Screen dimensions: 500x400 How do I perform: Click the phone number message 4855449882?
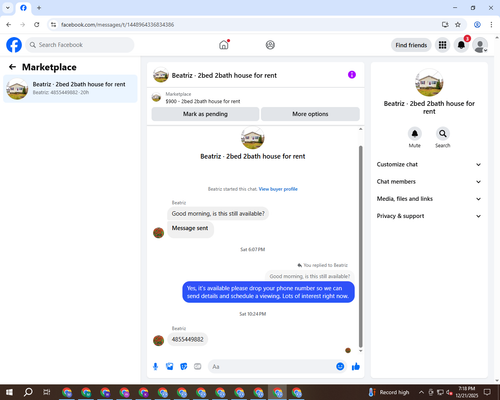[x=187, y=339]
